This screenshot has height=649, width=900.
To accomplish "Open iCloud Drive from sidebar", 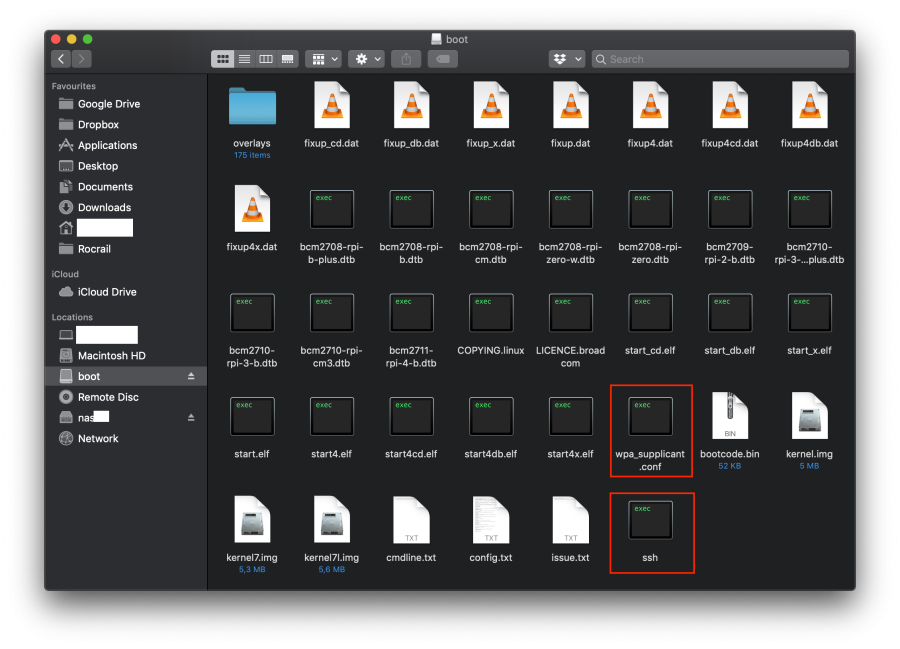I will [107, 292].
